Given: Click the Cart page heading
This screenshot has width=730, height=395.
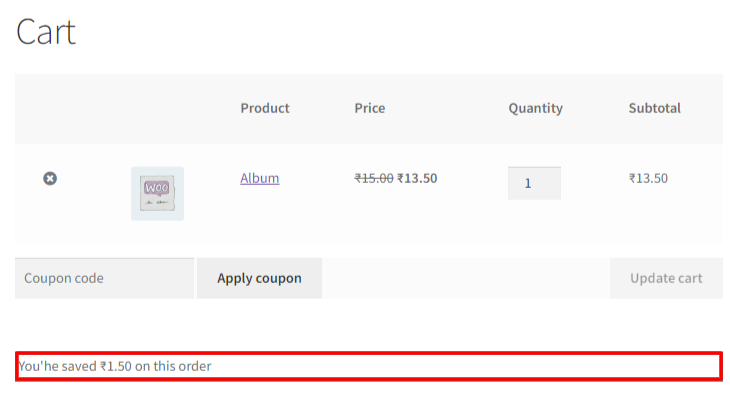Looking at the screenshot, I should tap(46, 32).
